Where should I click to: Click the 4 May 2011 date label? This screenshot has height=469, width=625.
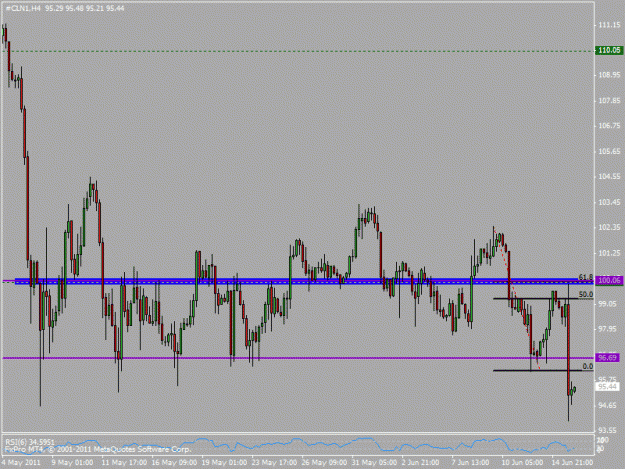tap(21, 462)
